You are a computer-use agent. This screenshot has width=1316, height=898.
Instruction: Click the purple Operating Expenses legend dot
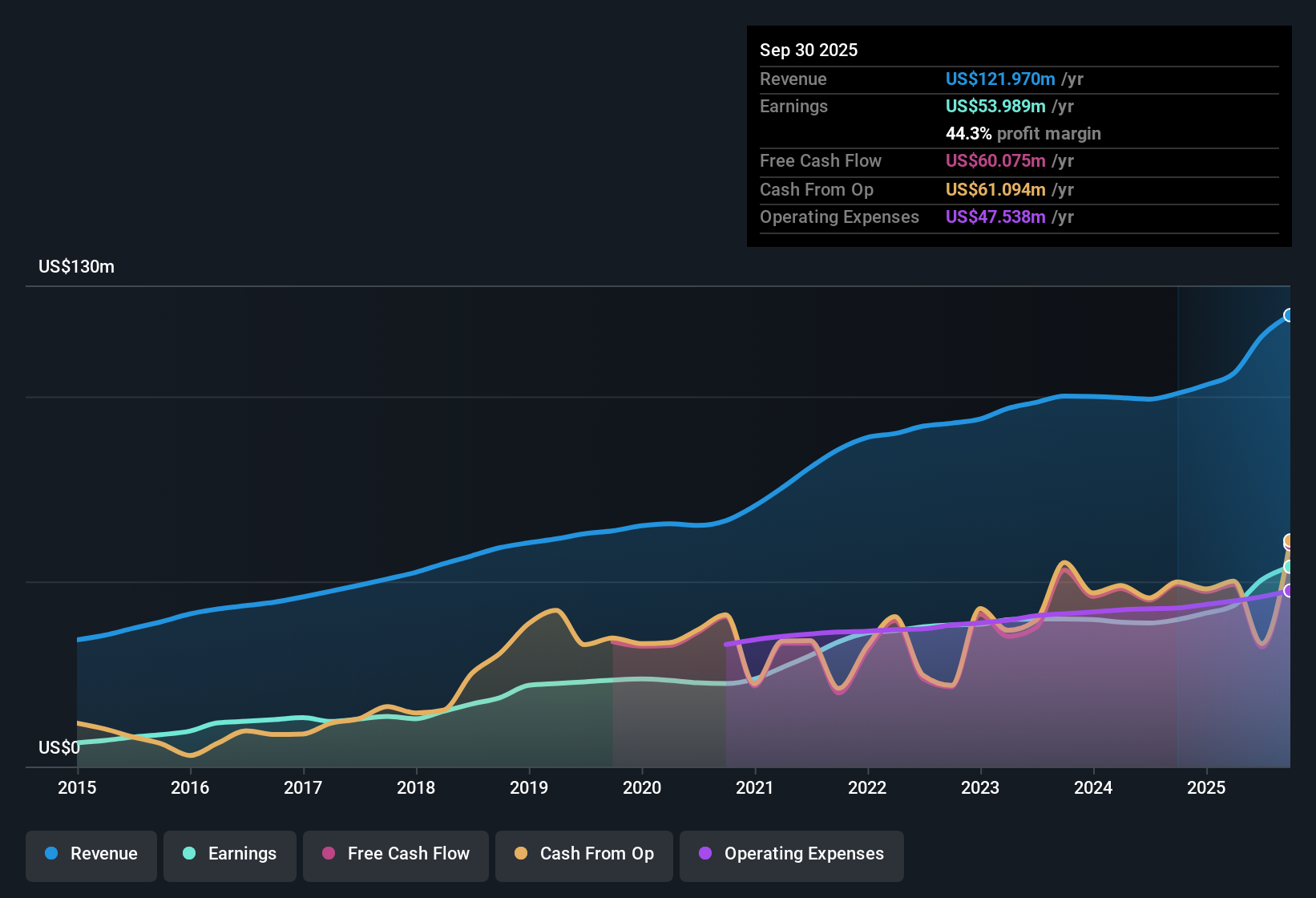705,853
